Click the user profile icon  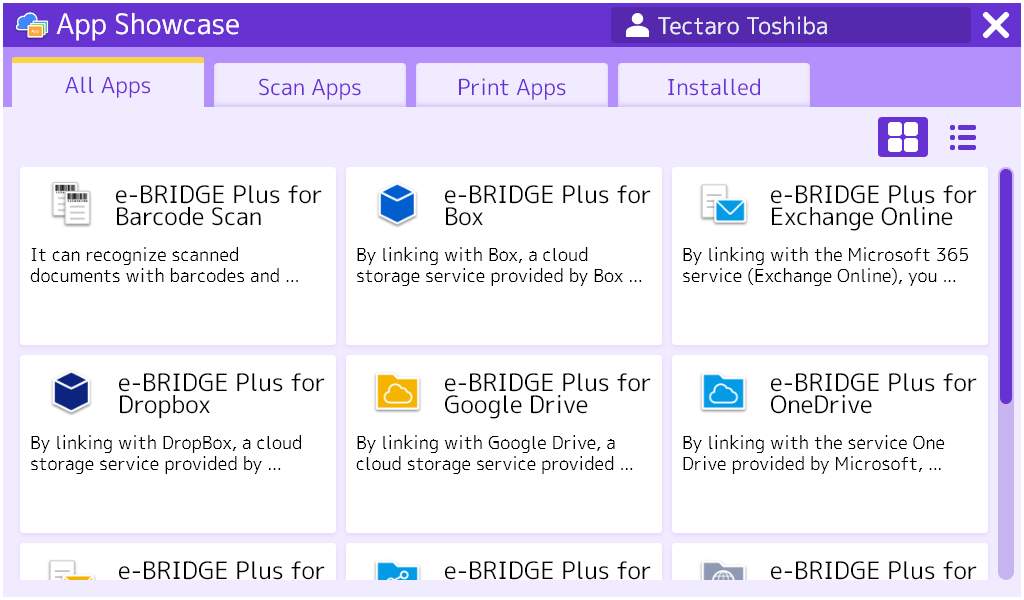click(637, 26)
